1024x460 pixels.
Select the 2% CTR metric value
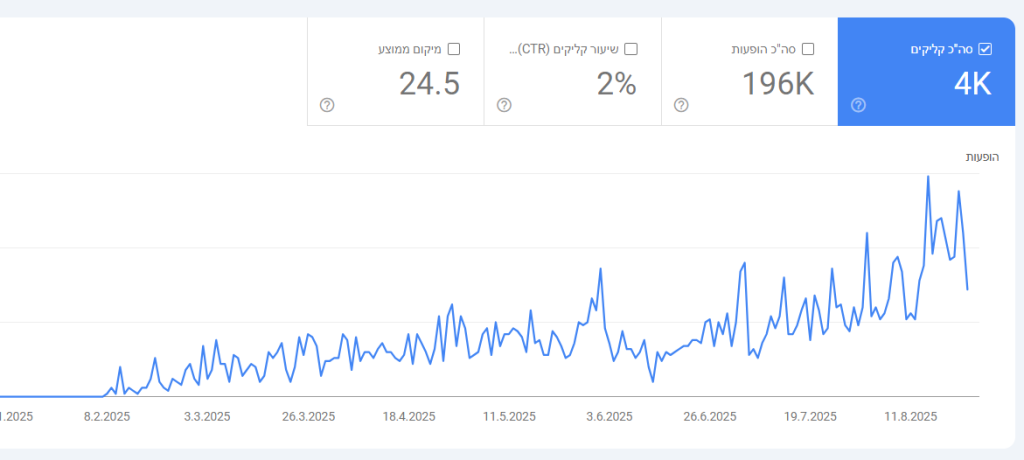click(x=616, y=85)
